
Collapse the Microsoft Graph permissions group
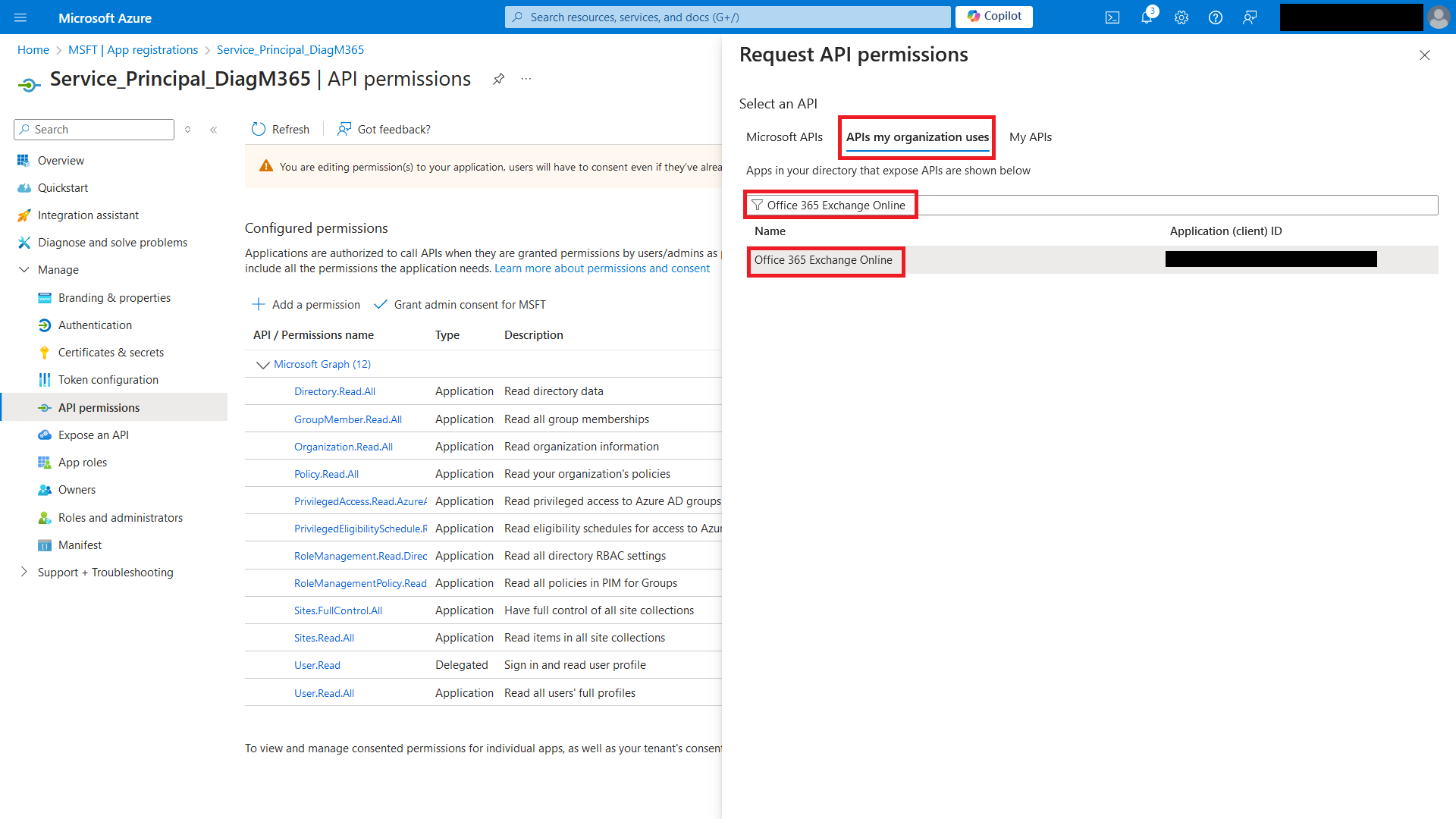point(263,365)
